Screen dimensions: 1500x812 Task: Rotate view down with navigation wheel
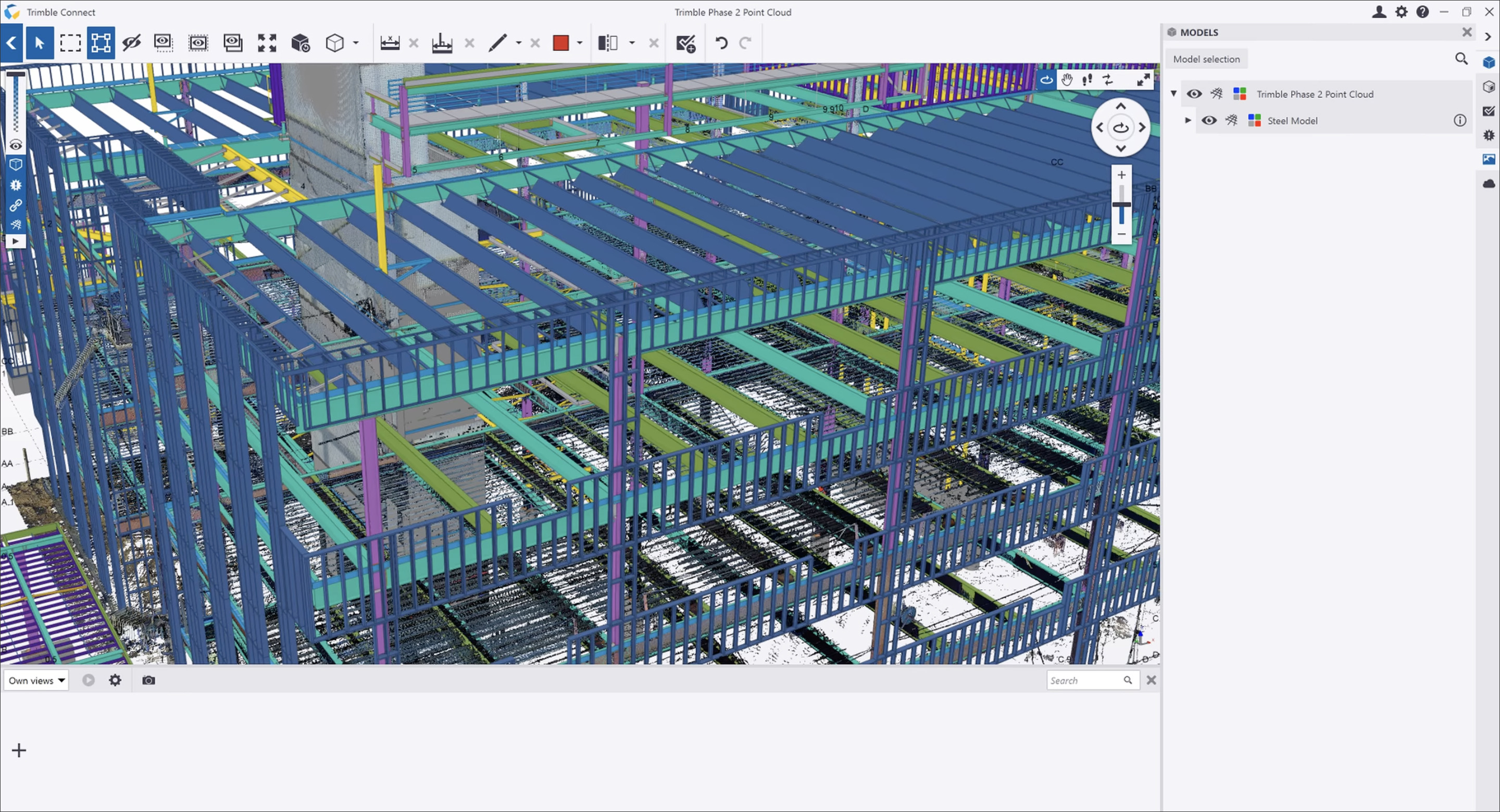1120,148
